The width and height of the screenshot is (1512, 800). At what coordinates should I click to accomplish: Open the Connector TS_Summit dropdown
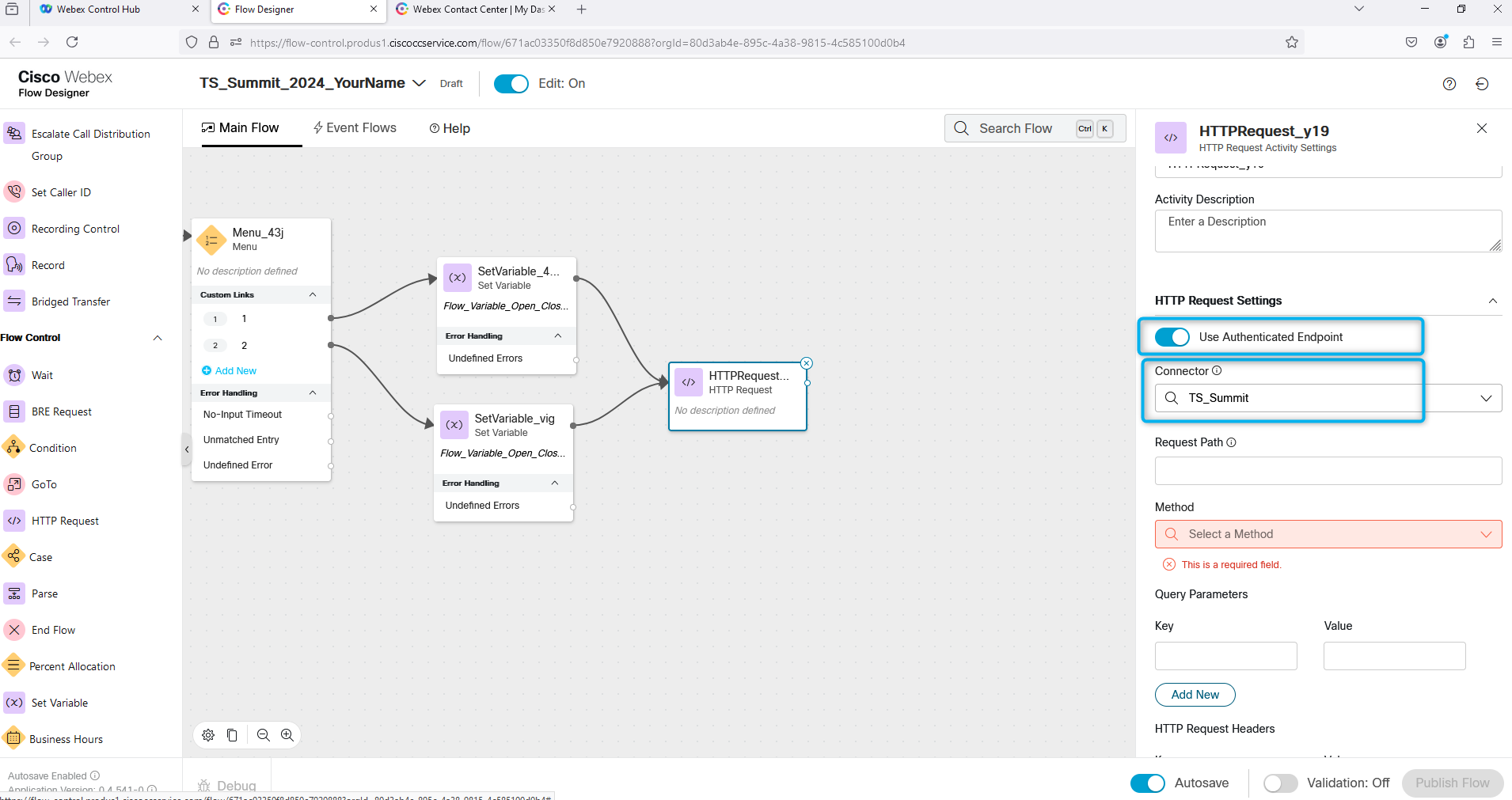pyautogui.click(x=1328, y=398)
